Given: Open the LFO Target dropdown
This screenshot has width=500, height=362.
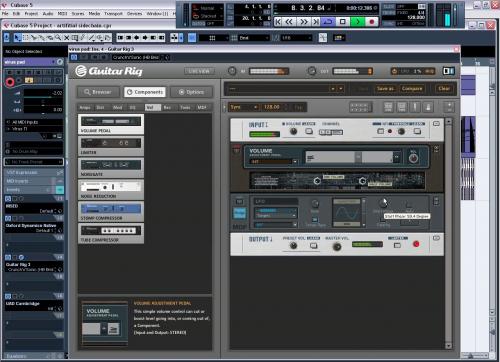Looking at the screenshot, I should (x=275, y=216).
